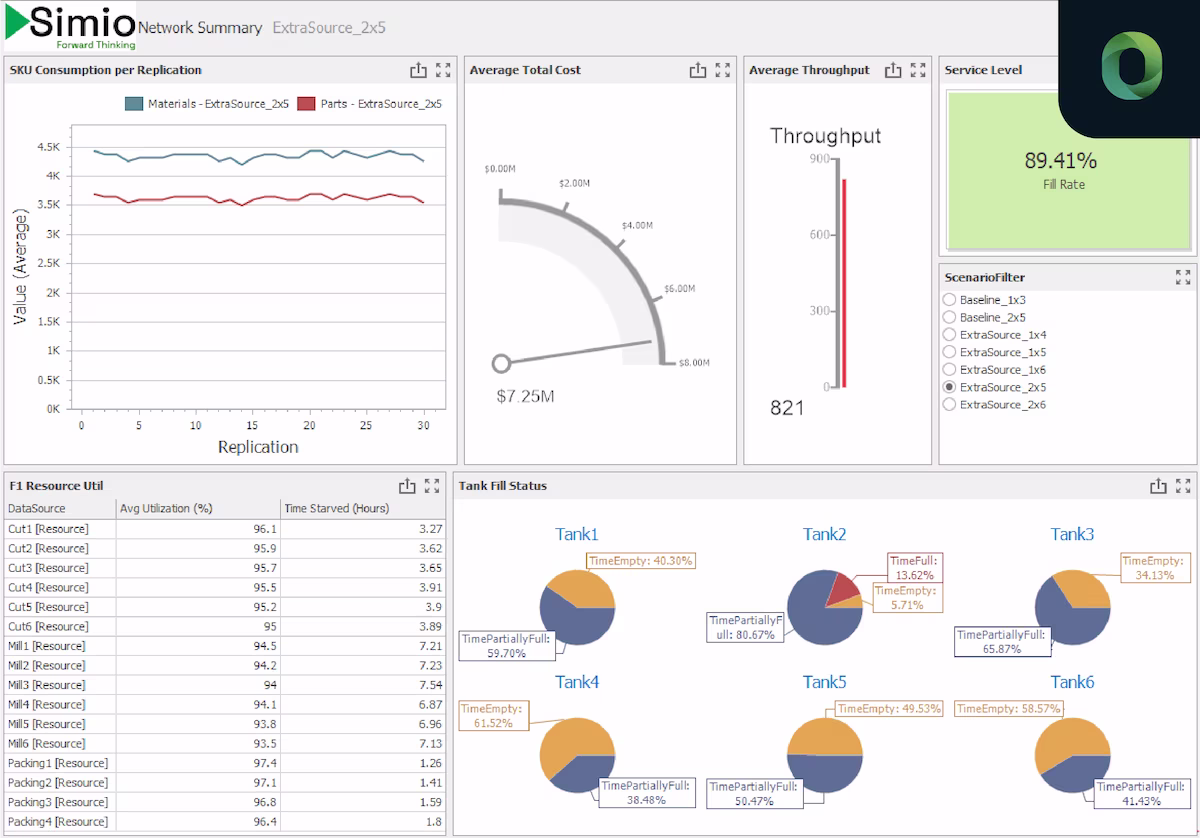Image resolution: width=1200 pixels, height=838 pixels.
Task: Click the Mill2 time starved value 7.23
Action: 430,665
